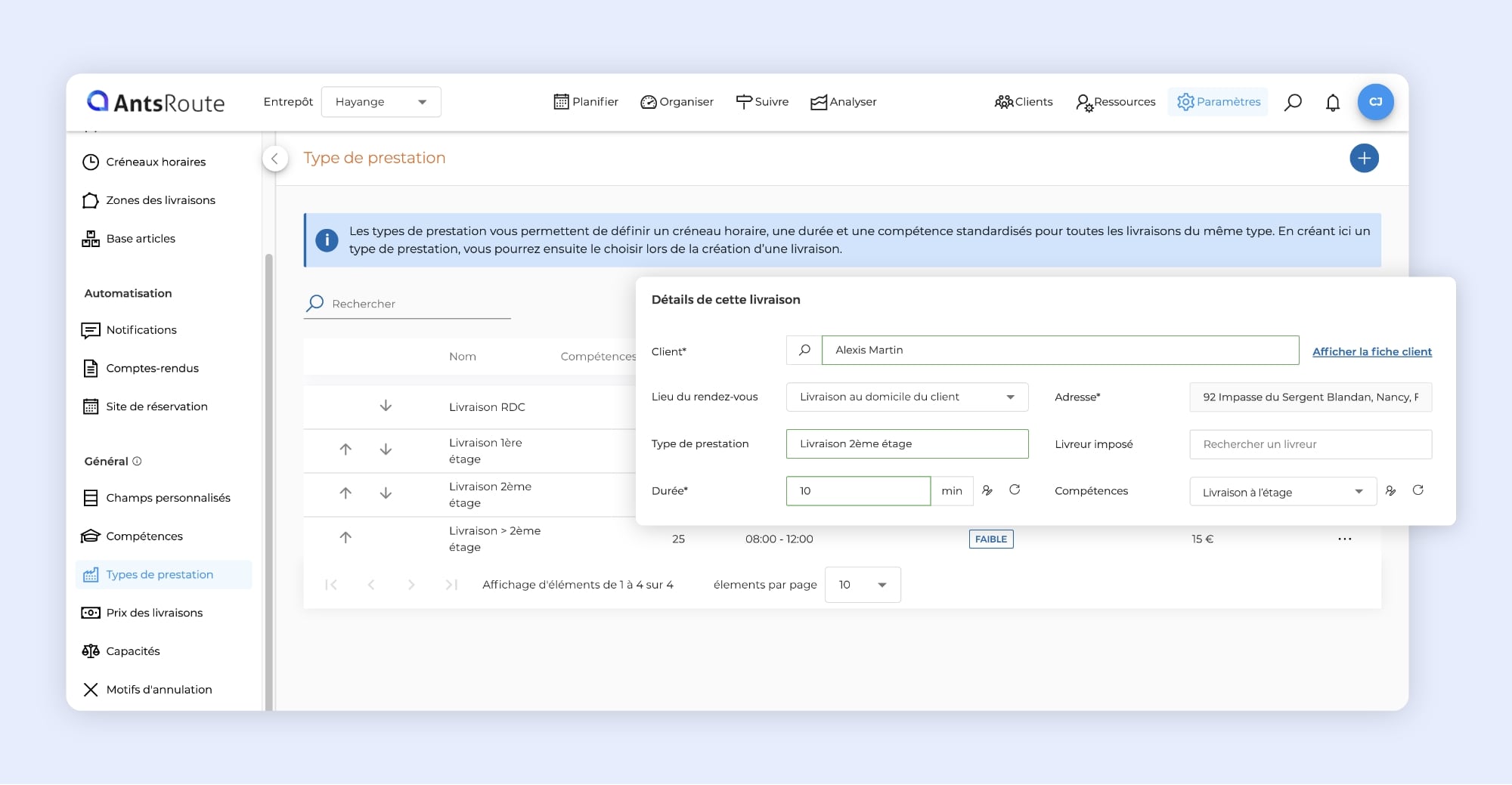Open the Lieu du rendez-vous dropdown
This screenshot has width=1512, height=785.
click(906, 397)
